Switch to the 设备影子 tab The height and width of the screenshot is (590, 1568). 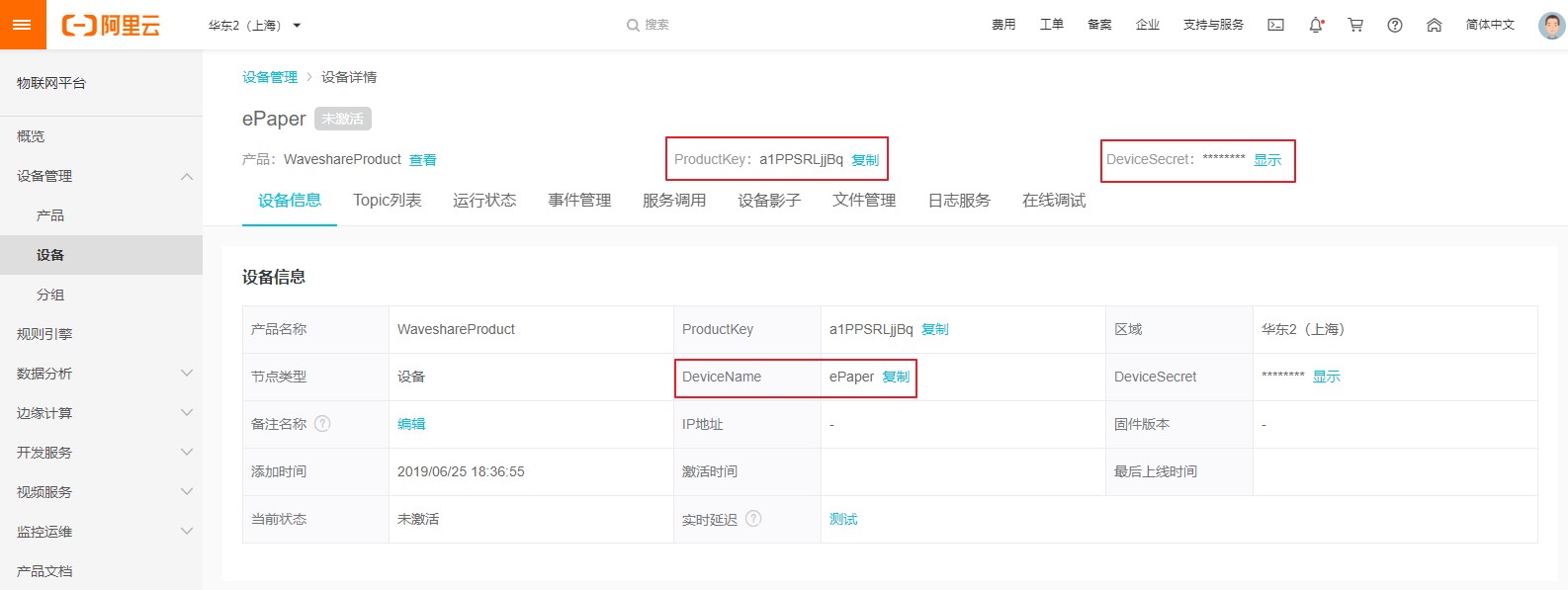[x=769, y=201]
